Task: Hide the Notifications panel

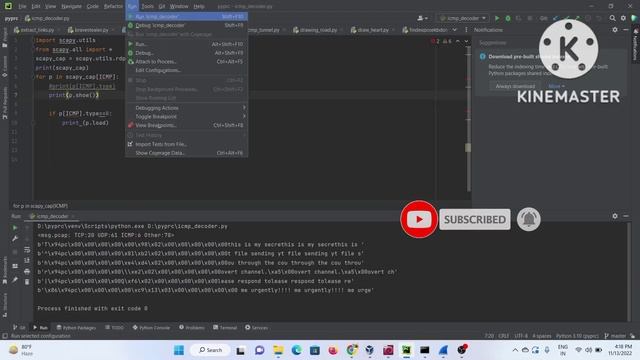Action: coord(626,30)
